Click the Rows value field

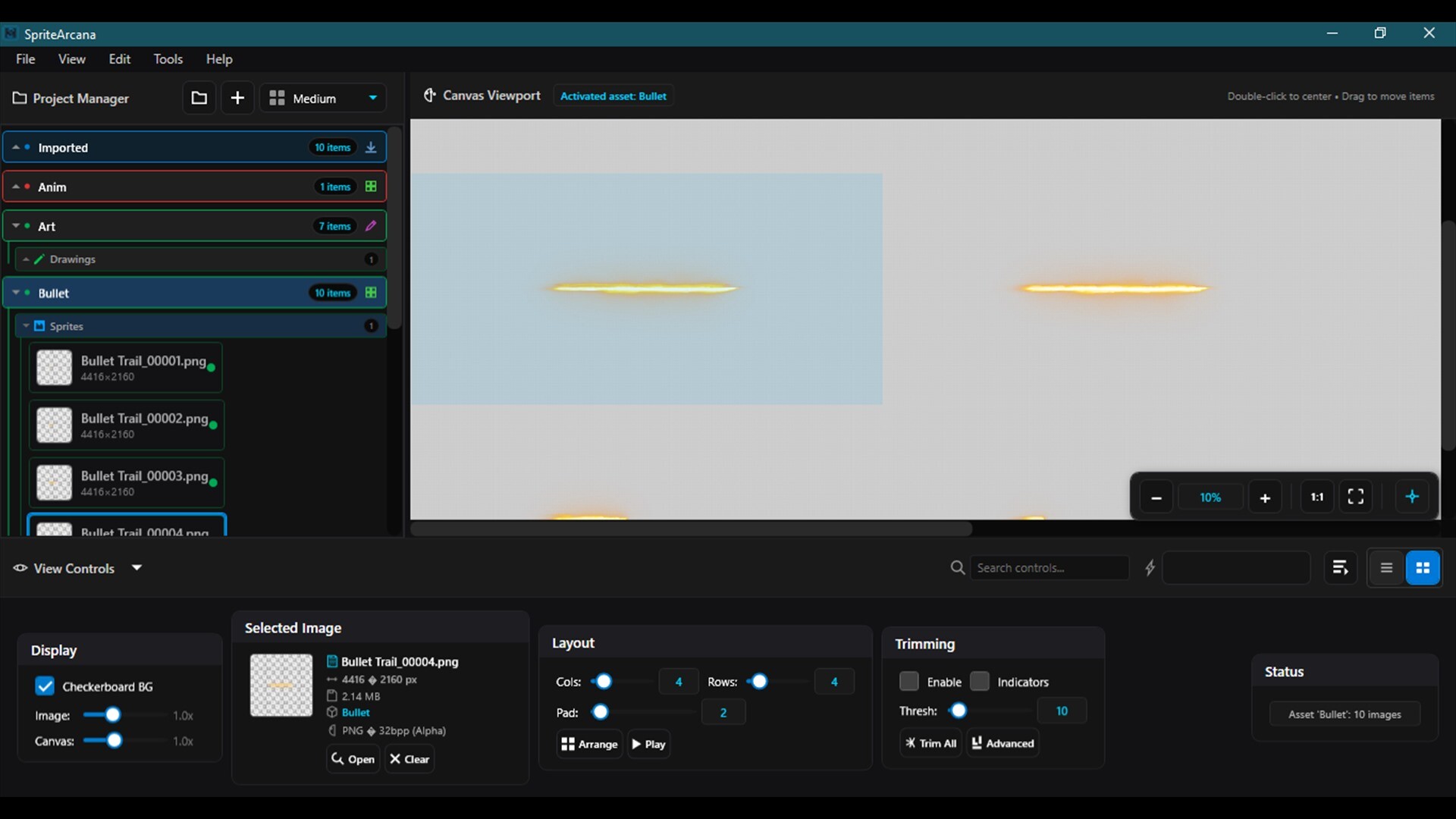point(834,682)
